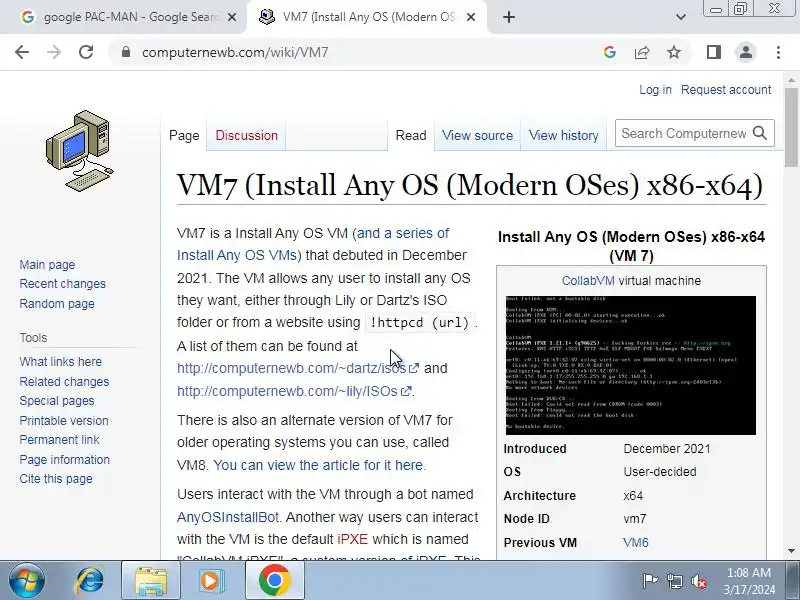Open What links here tool
This screenshot has height=600, width=800.
(60, 362)
